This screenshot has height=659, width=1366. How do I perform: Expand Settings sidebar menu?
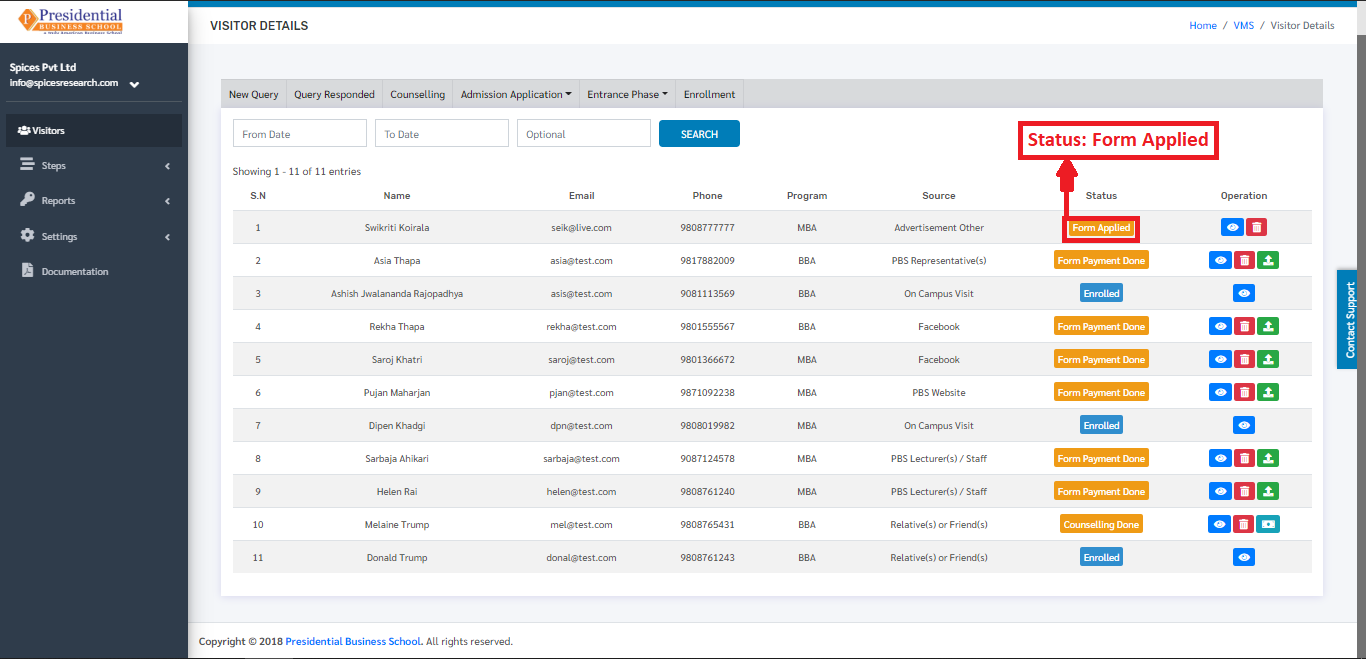pyautogui.click(x=94, y=236)
